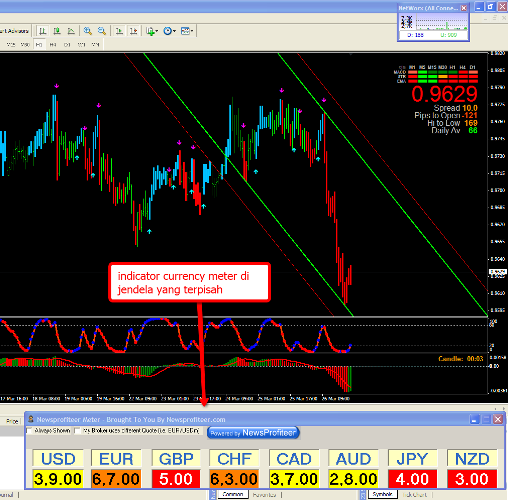
Task: Open the templates dropdown
Action: click(x=187, y=31)
